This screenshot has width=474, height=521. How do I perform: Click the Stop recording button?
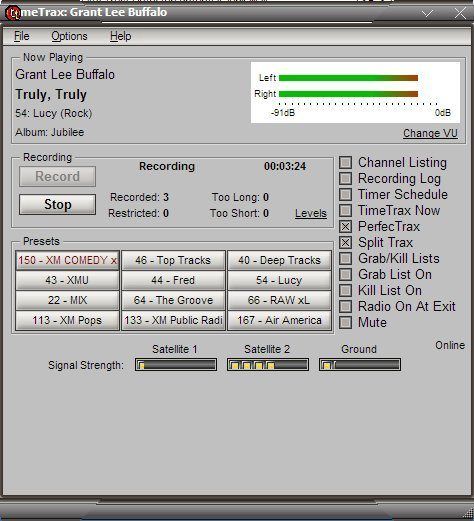[x=57, y=204]
